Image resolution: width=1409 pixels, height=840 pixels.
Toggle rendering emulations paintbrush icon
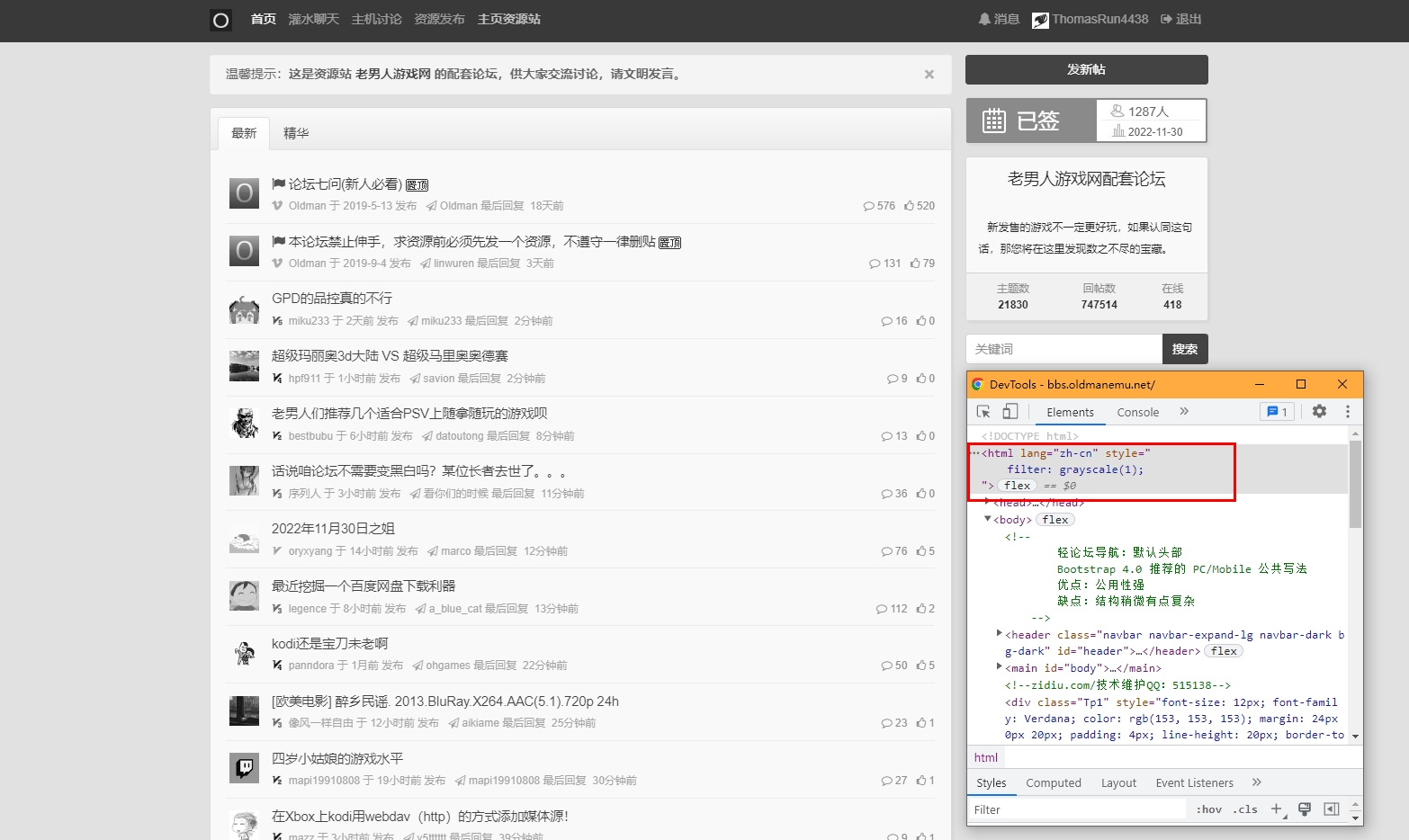tap(1305, 809)
